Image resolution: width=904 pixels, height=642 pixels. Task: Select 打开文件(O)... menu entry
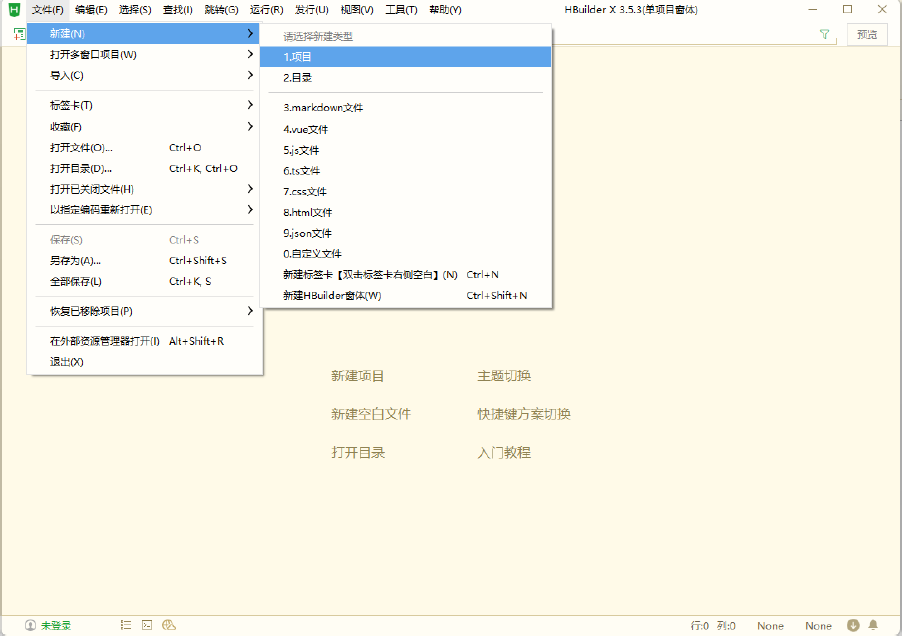coord(145,148)
